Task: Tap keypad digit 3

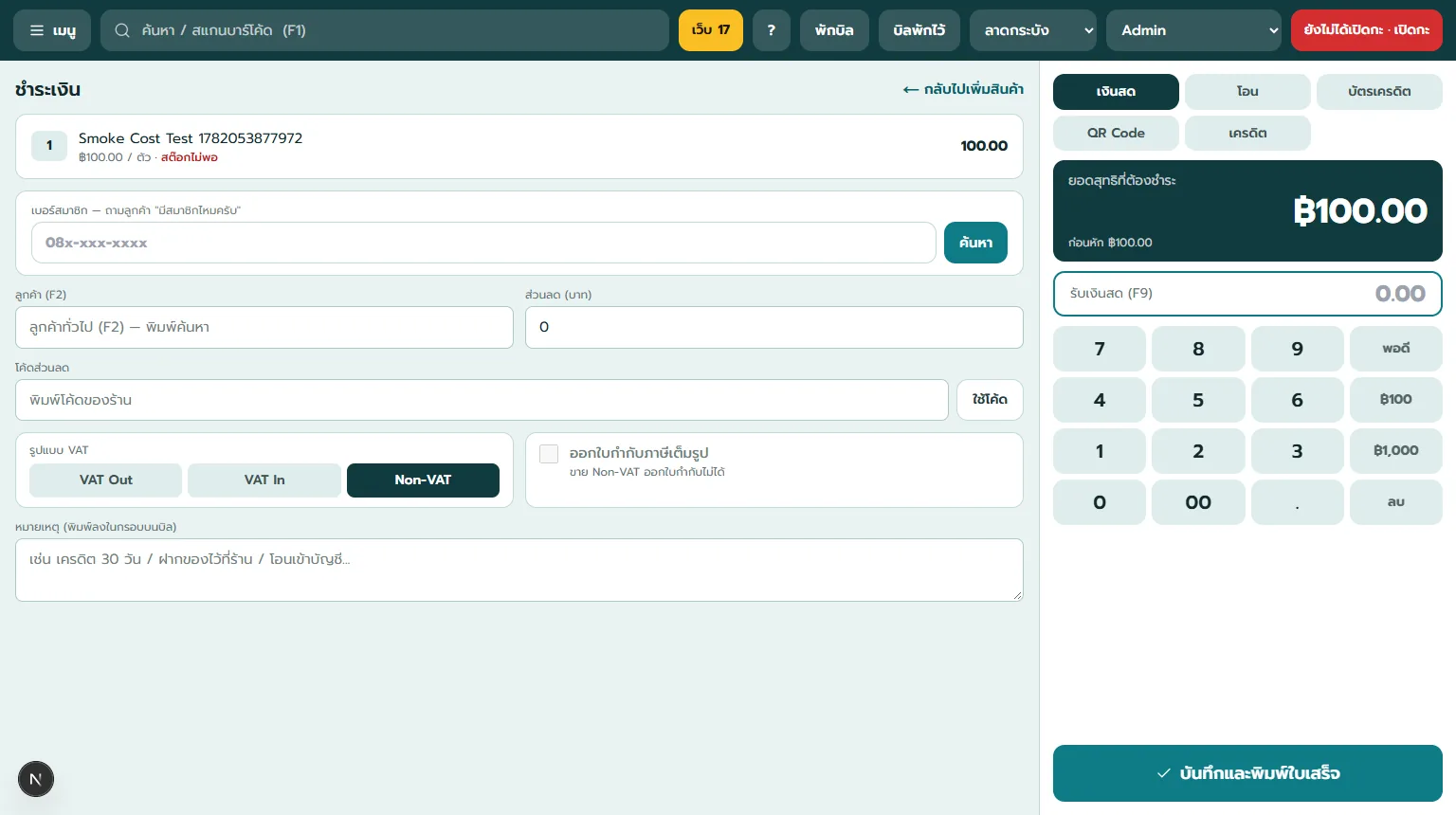Action: point(1297,451)
